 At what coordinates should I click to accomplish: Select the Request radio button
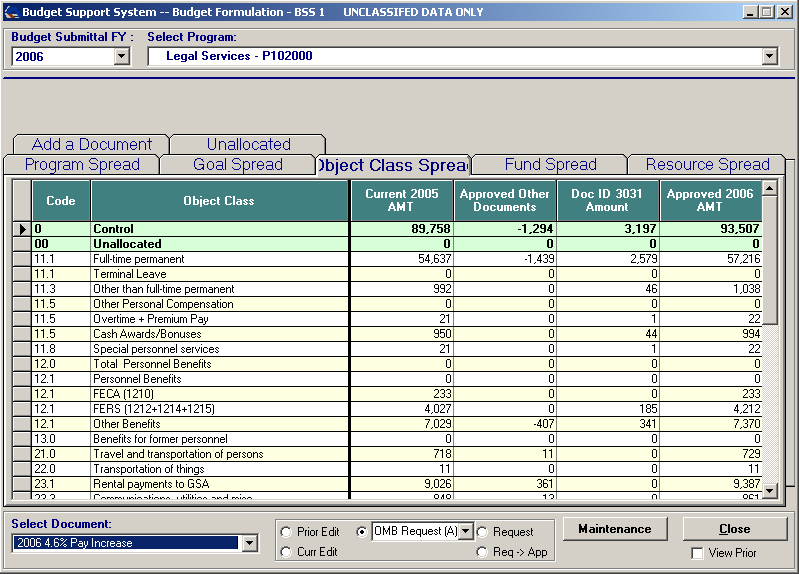pyautogui.click(x=482, y=532)
